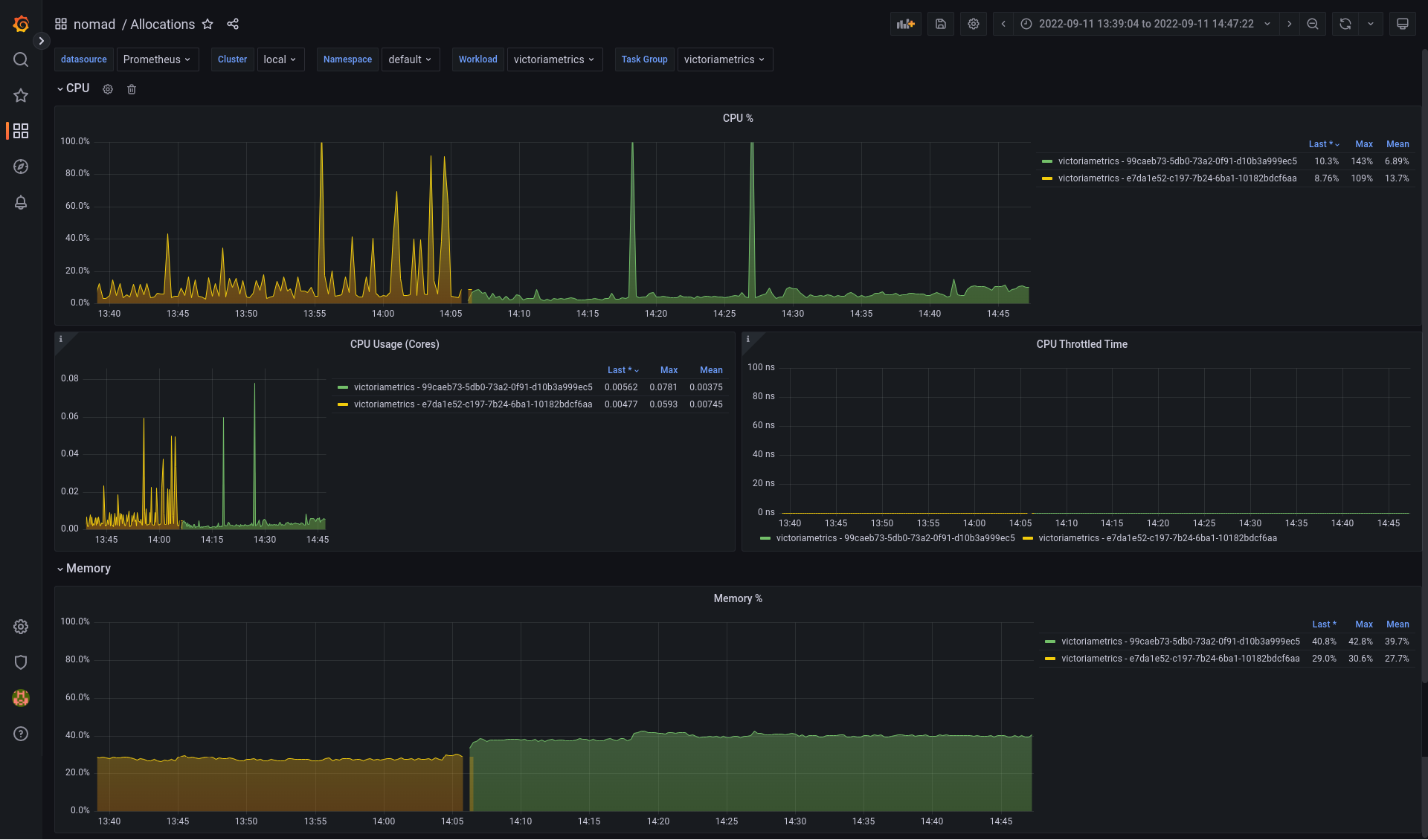Open the Prometheus datasource dropdown

[x=157, y=59]
